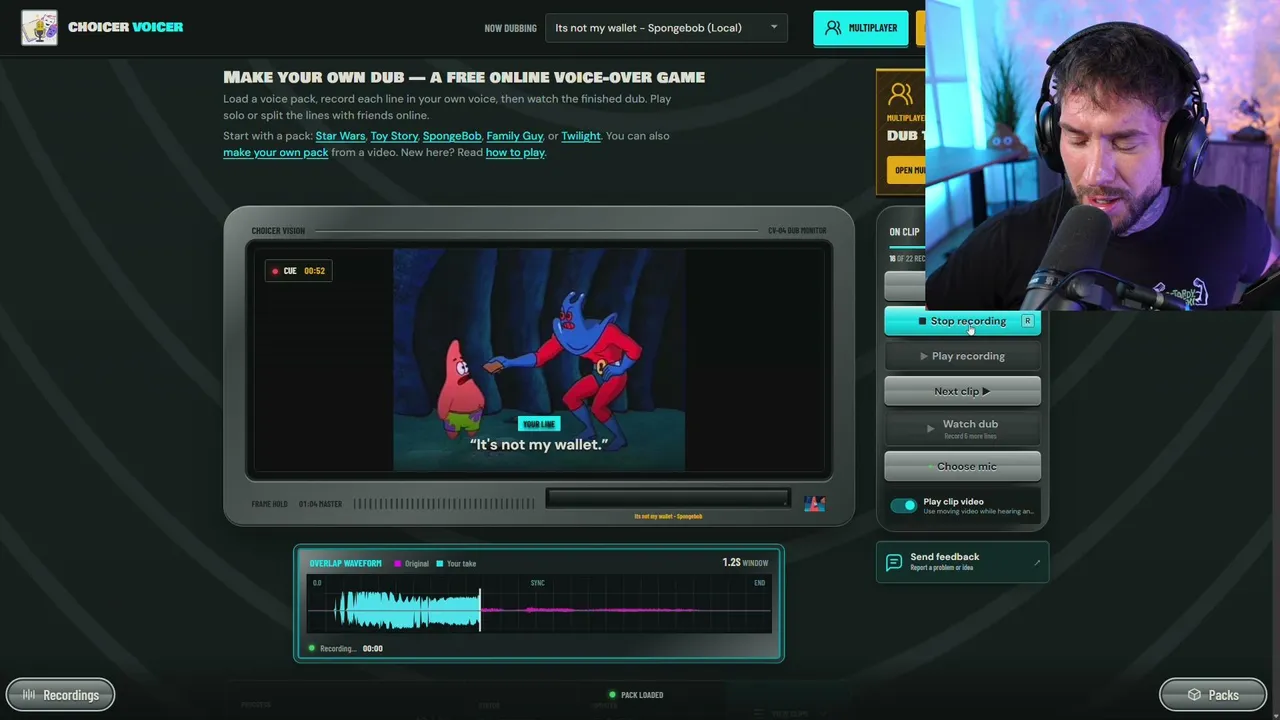
Task: Open the Recordings drawer
Action: (x=61, y=695)
